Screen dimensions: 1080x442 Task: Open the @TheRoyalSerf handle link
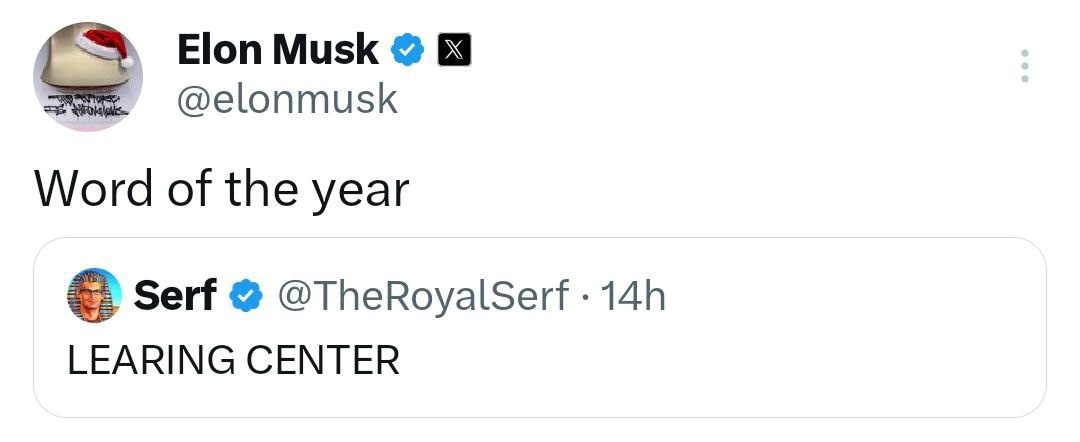pos(421,296)
